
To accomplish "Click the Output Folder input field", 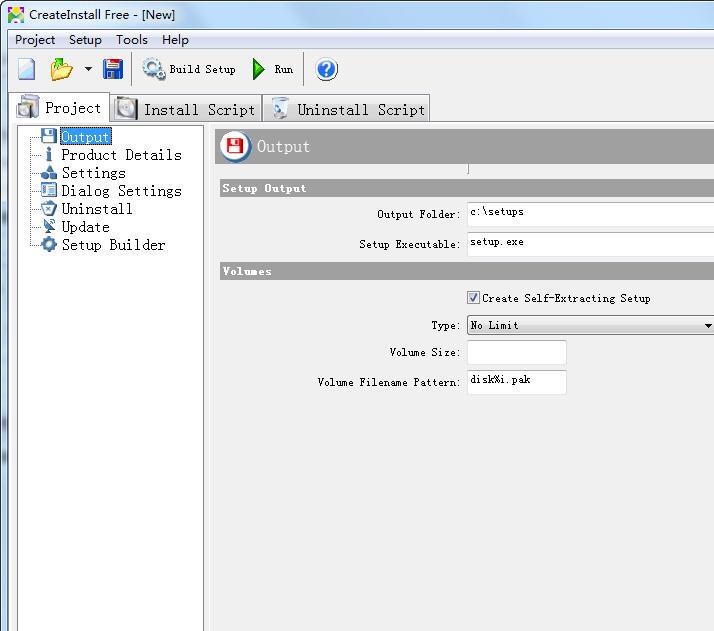I will coord(590,214).
